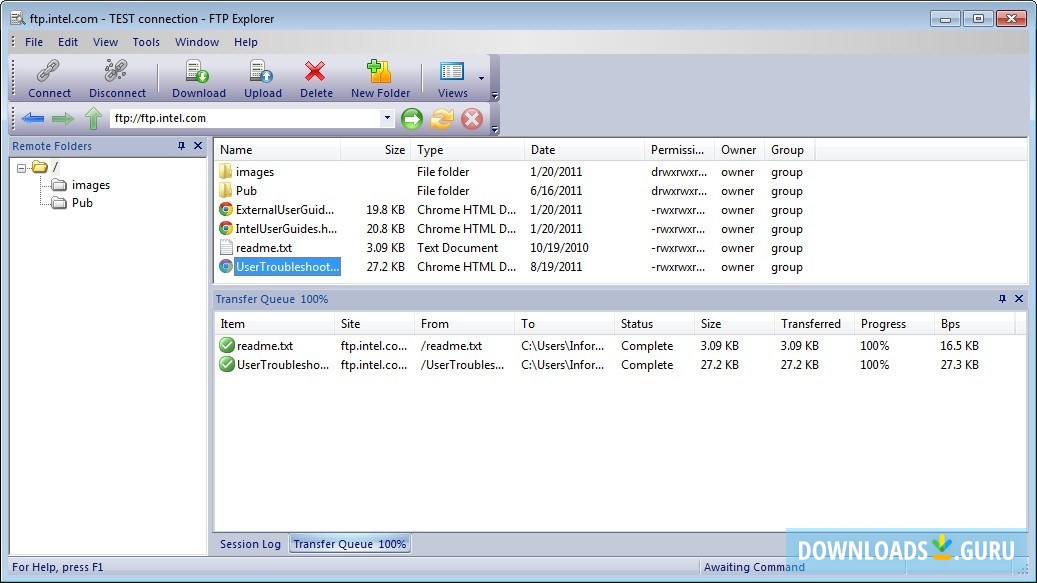
Task: Click the green Go arrow button
Action: click(412, 119)
